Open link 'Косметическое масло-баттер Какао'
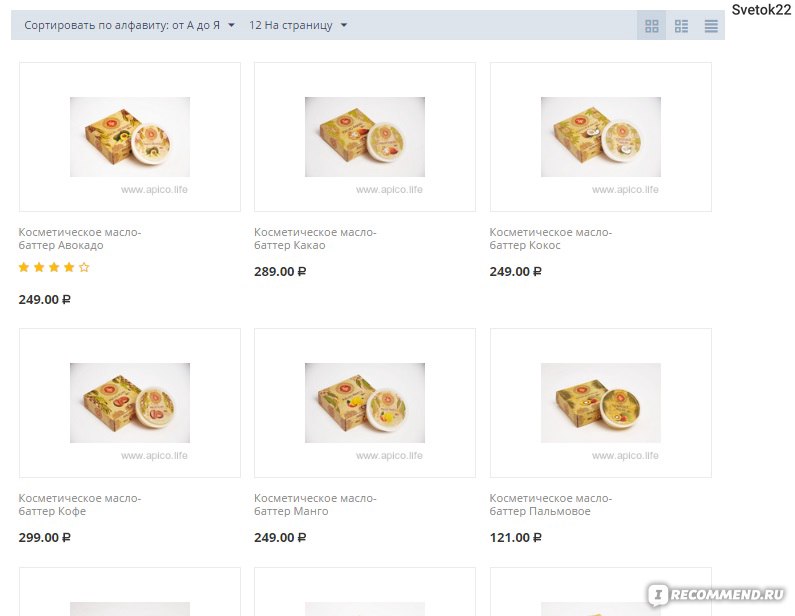 [315, 239]
